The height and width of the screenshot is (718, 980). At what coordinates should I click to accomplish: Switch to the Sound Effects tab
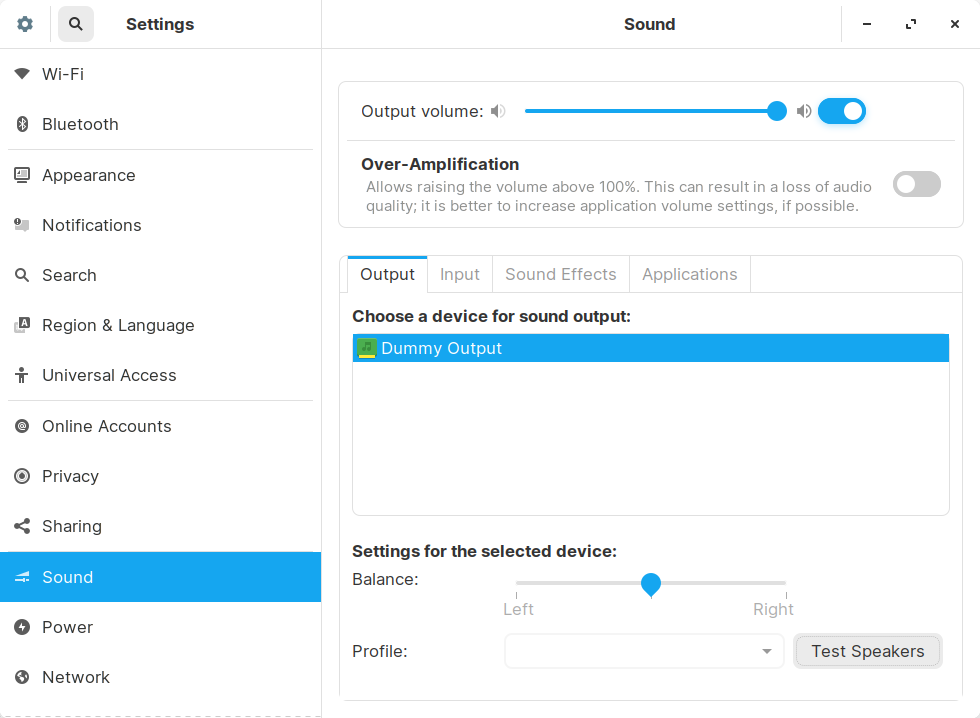[x=560, y=274]
